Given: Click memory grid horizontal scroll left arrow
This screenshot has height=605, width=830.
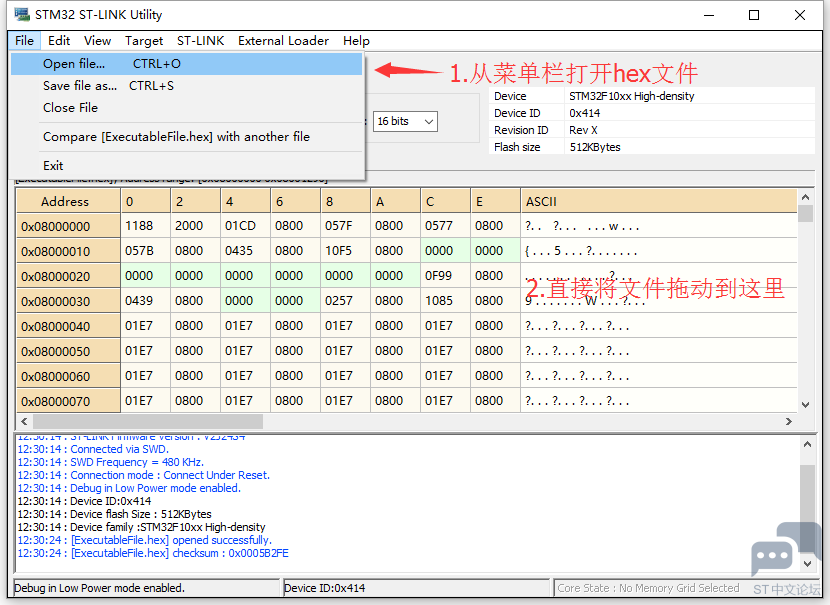Looking at the screenshot, I should [24, 421].
